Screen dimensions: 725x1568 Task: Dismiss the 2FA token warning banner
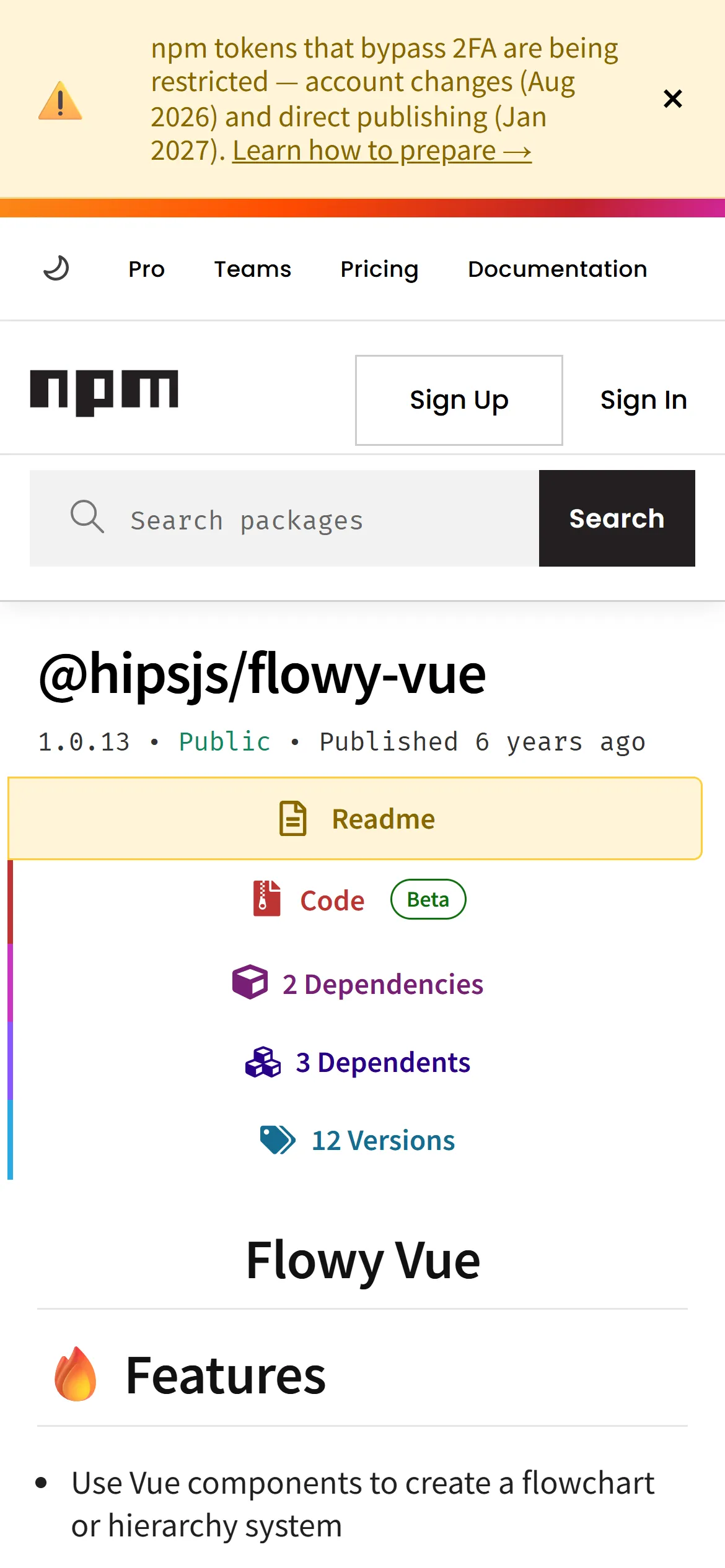(x=672, y=98)
